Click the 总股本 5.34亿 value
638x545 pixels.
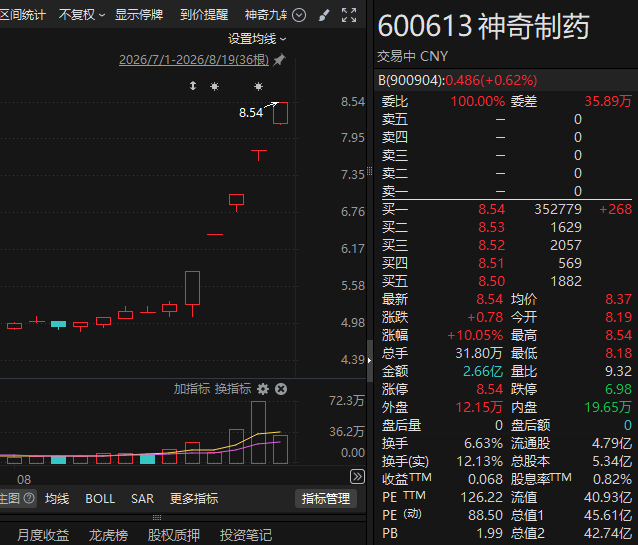coord(612,461)
